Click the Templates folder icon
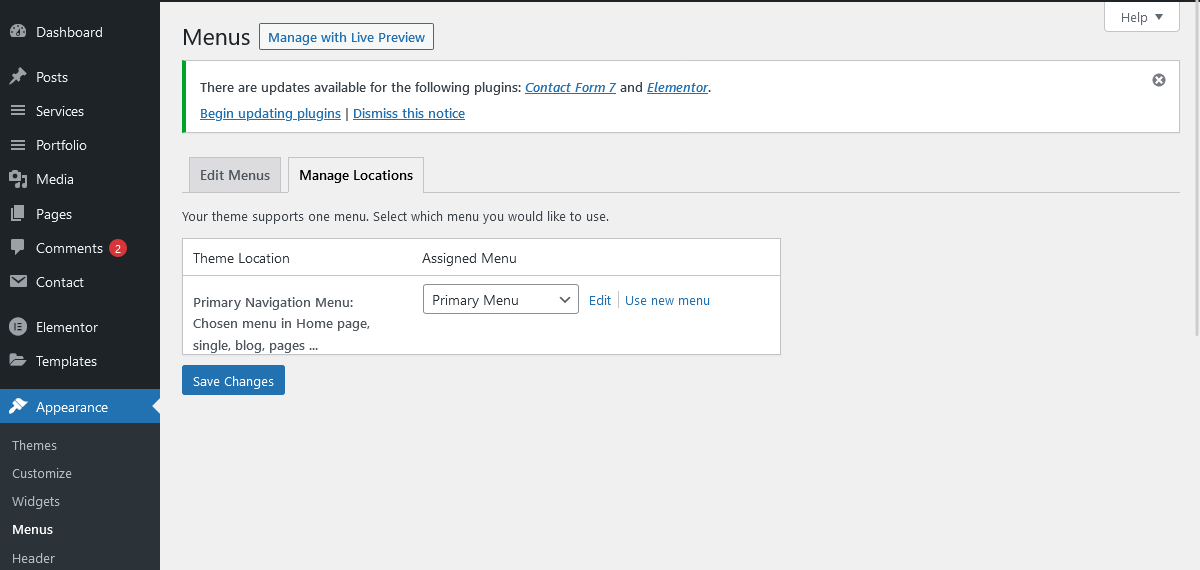1200x570 pixels. pyautogui.click(x=18, y=361)
